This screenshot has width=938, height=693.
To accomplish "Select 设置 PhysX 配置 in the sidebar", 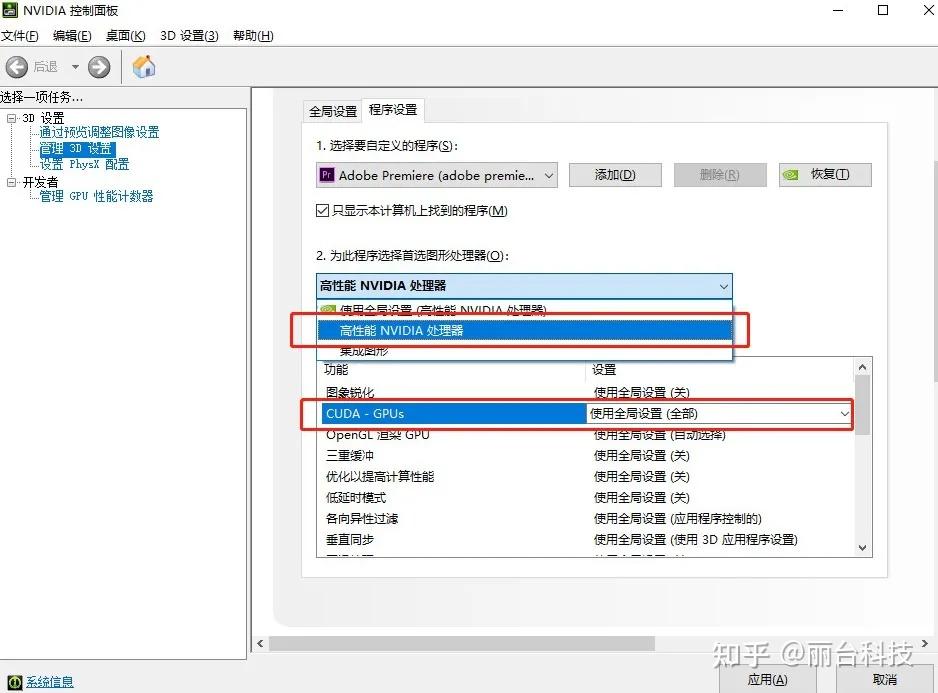I will (84, 164).
